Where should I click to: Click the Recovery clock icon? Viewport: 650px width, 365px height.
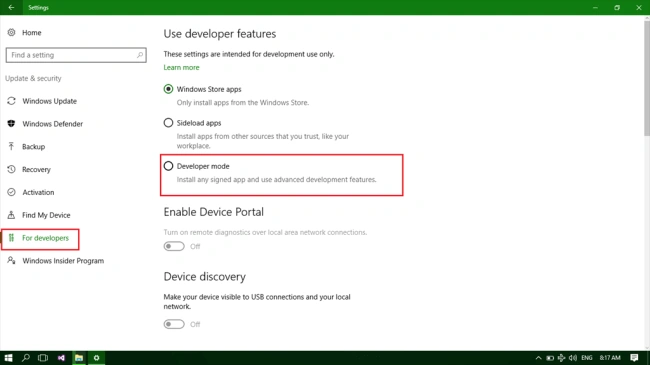[x=11, y=169]
